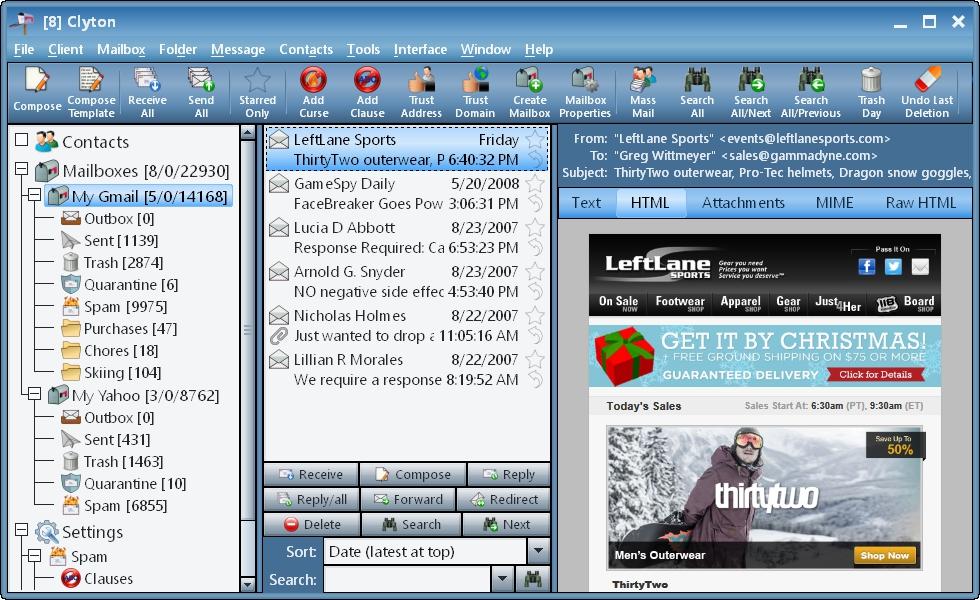This screenshot has width=980, height=600.
Task: Click the Redirect button
Action: pos(504,499)
